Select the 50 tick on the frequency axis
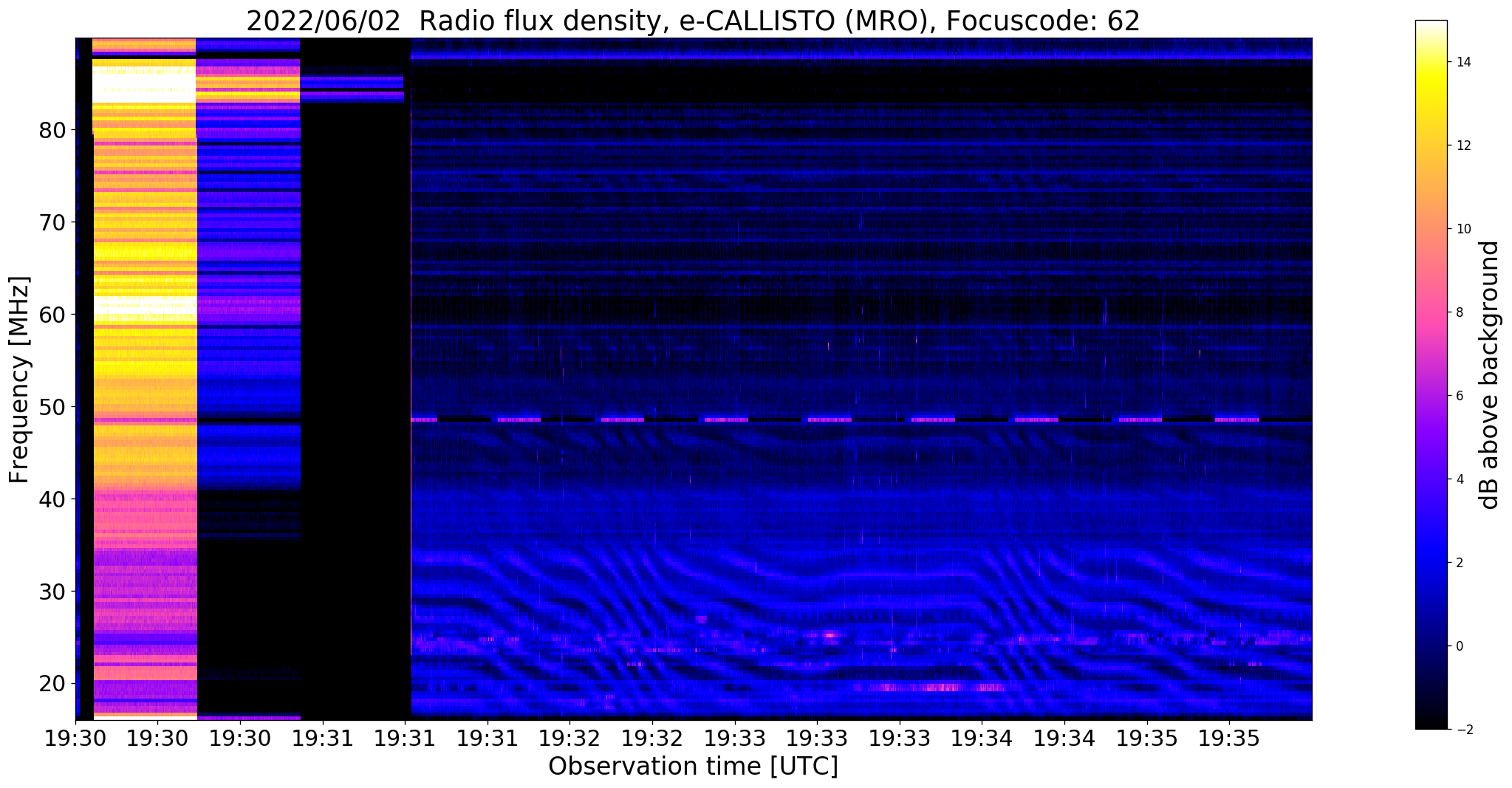Screen dimensions: 1512x788 [52, 407]
